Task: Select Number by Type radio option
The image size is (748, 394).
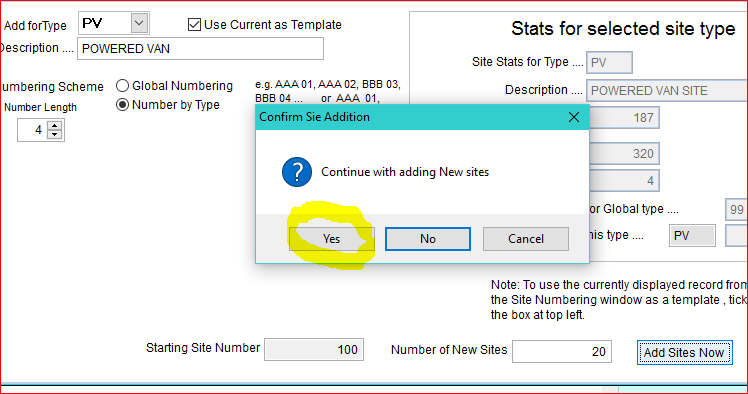Action: click(123, 104)
